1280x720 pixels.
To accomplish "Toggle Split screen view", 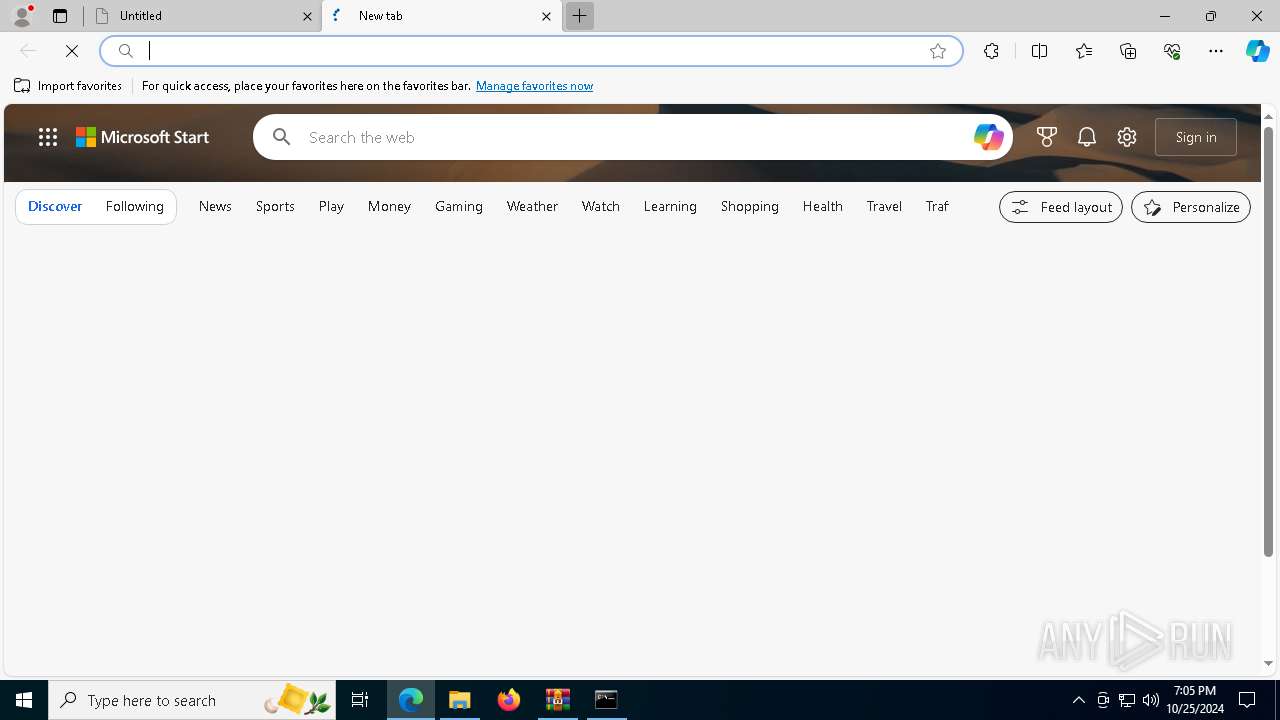I will pyautogui.click(x=1039, y=51).
